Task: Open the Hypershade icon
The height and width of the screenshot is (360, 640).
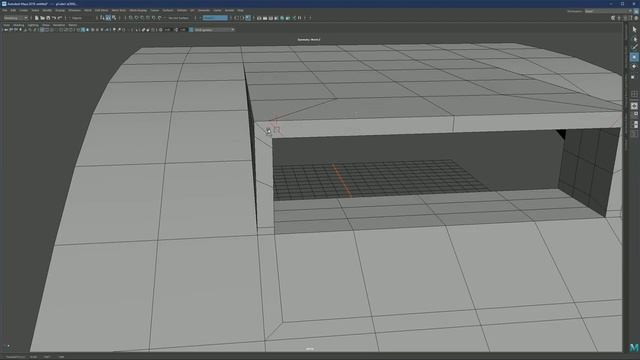Action: pos(282,18)
